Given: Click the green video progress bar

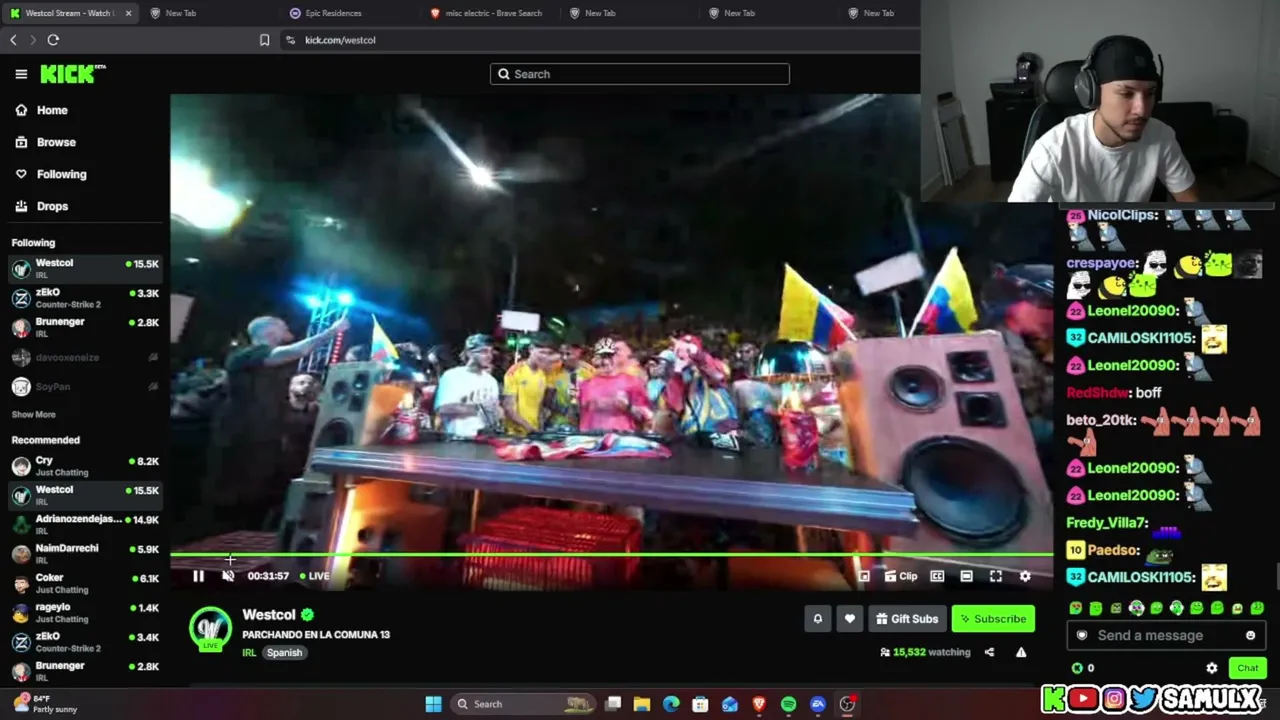Looking at the screenshot, I should [611, 554].
